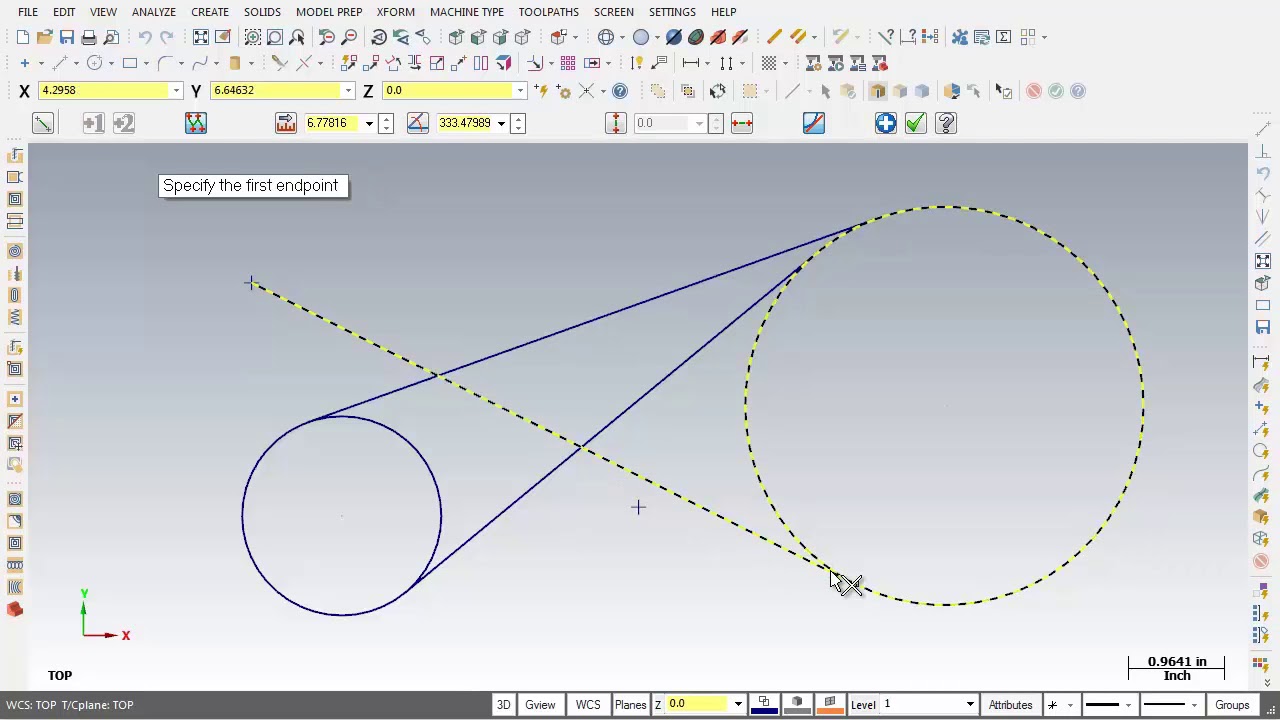1280x720 pixels.
Task: Open the AutoCursor help icon
Action: coord(620,91)
